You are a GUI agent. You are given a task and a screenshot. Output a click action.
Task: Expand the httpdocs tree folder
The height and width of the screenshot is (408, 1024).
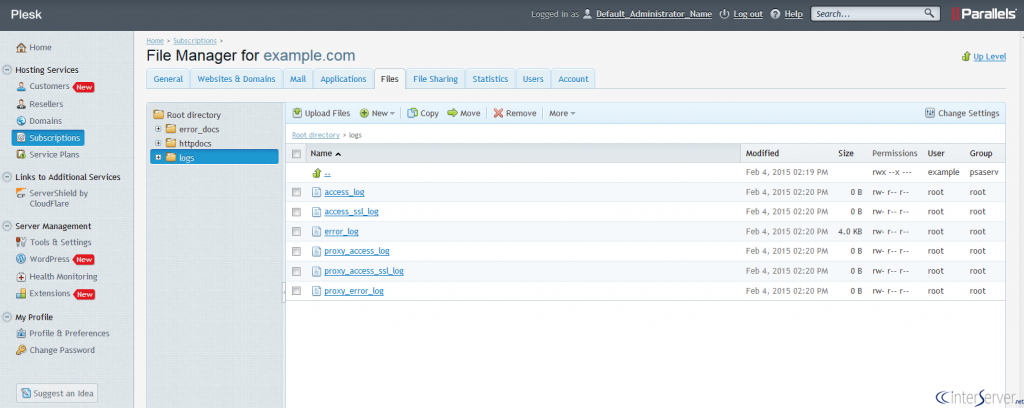click(158, 143)
